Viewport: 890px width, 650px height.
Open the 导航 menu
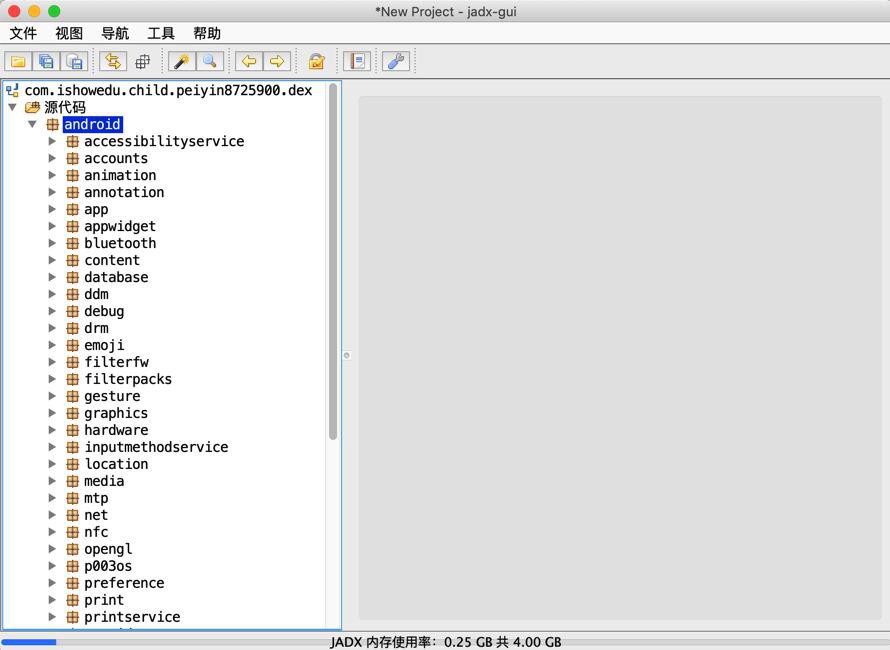pos(115,33)
